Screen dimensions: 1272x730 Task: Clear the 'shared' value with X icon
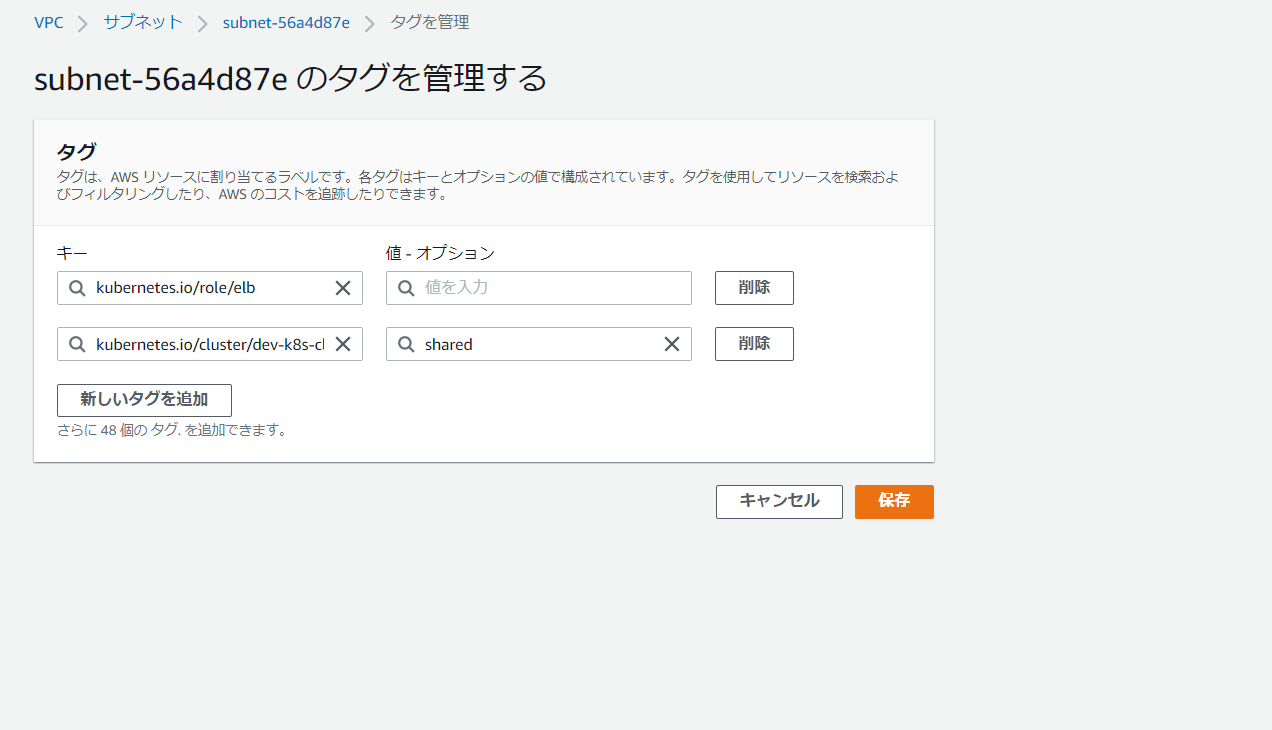(672, 344)
